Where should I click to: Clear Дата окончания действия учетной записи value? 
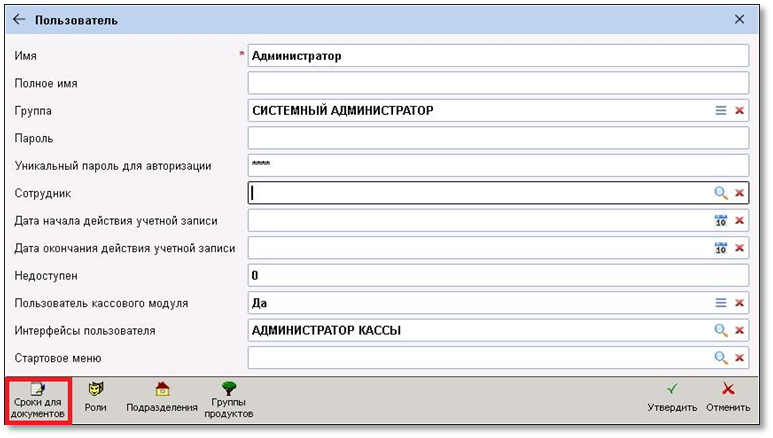[740, 248]
